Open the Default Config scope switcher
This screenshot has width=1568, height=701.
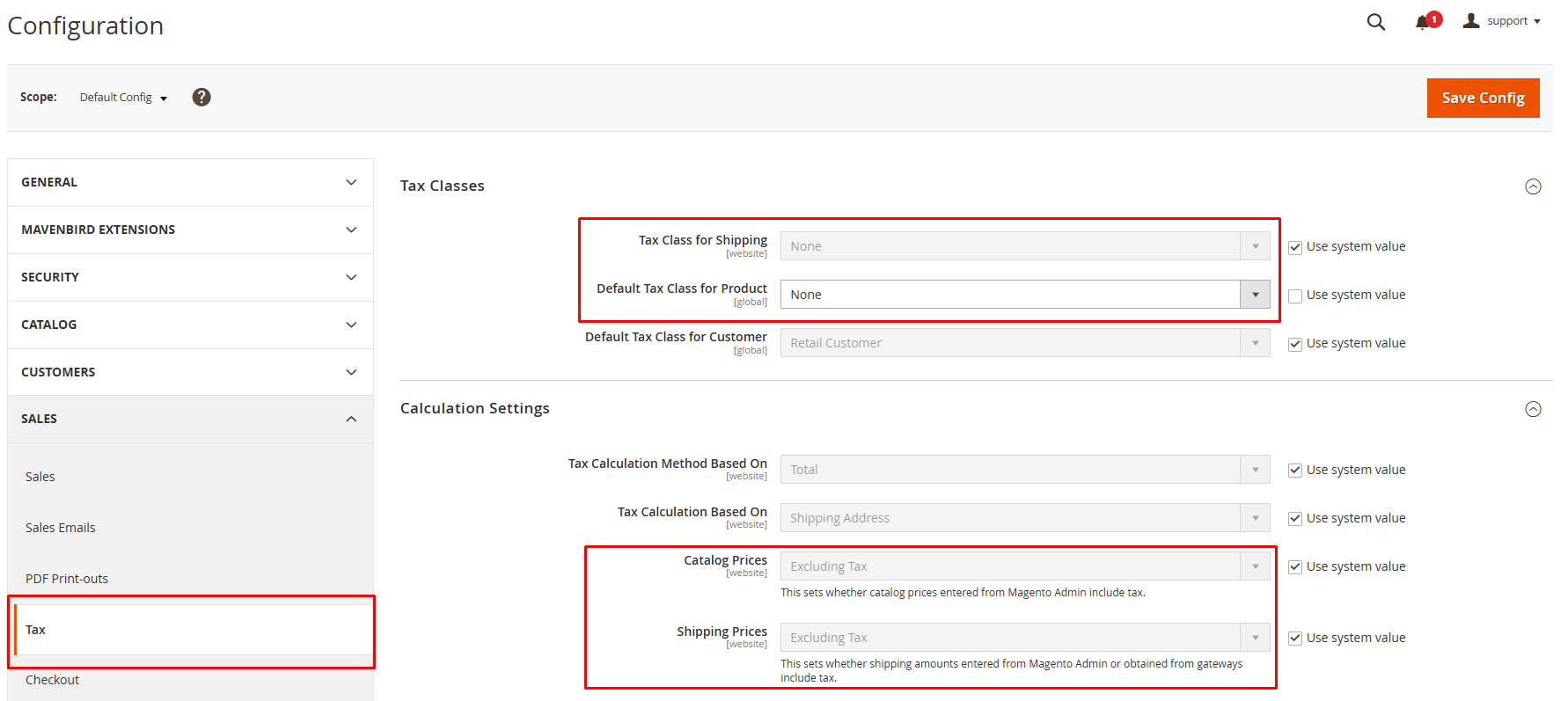[123, 98]
